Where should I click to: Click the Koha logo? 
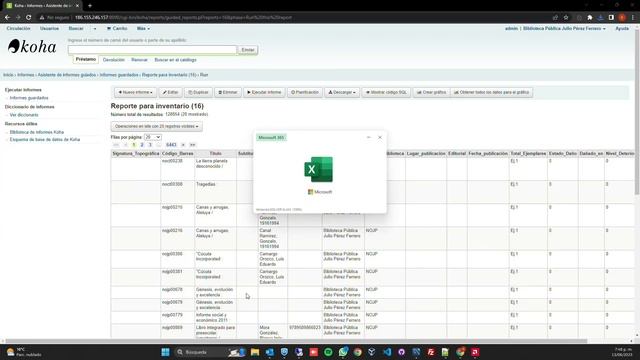(32, 47)
